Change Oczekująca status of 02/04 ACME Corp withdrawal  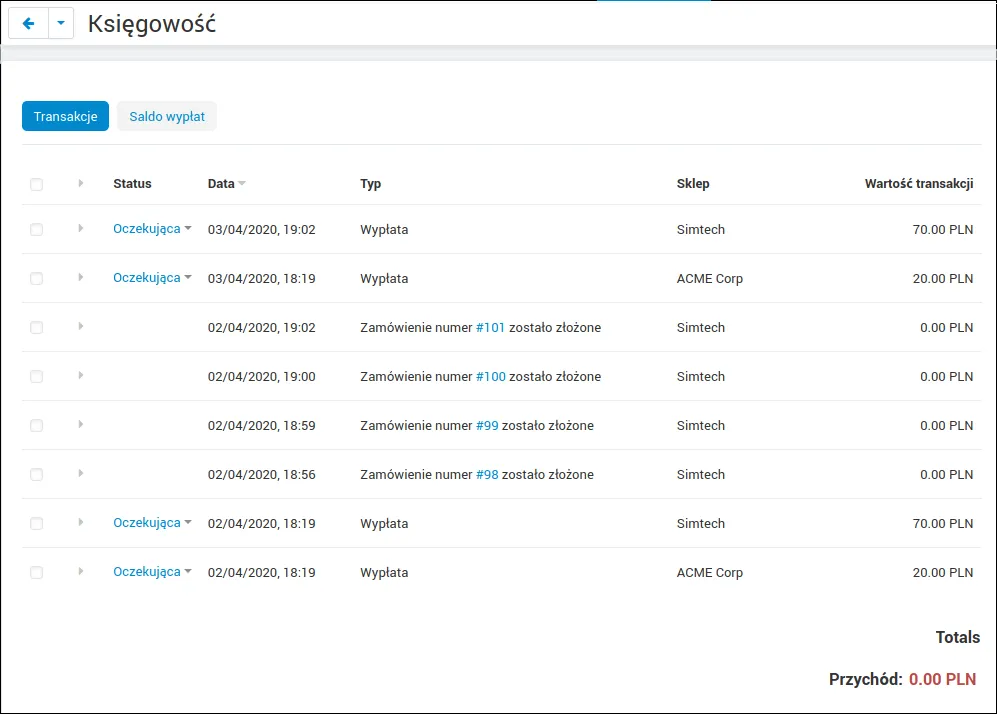[x=152, y=572]
